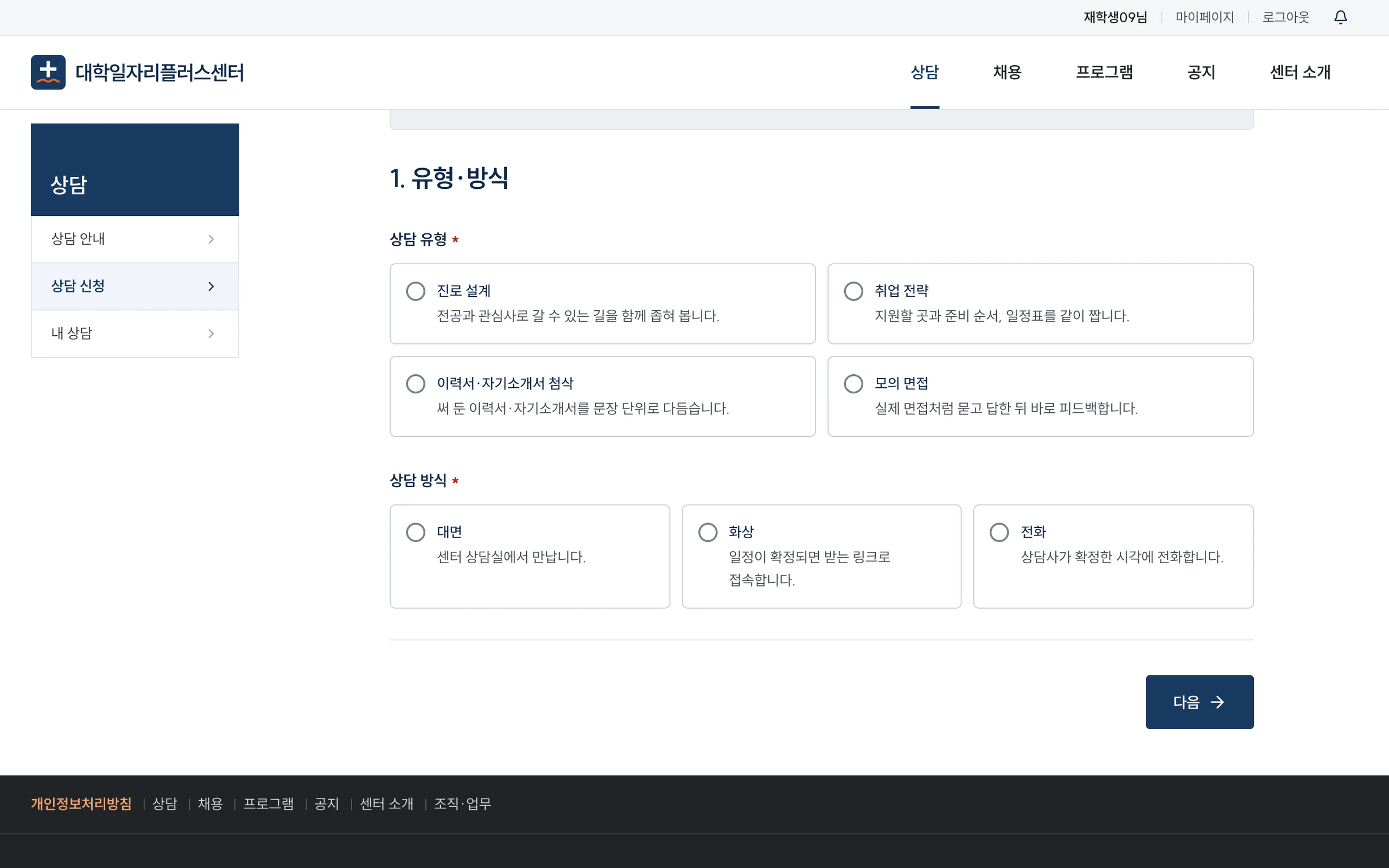Click the 상담 sidebar header panel
Screen dimensions: 1389x868
135,170
